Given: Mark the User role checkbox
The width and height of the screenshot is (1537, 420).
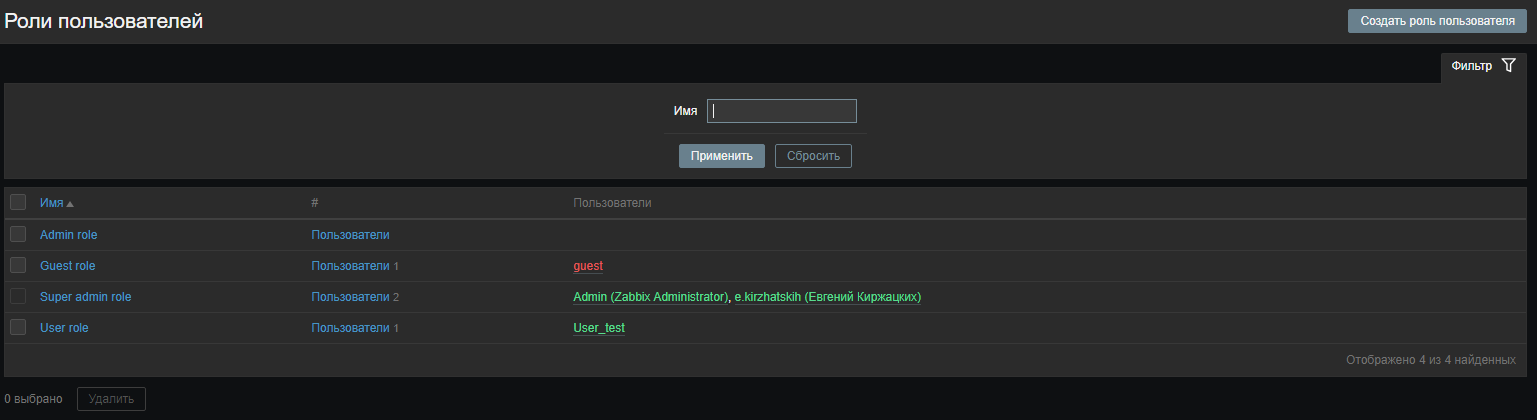Looking at the screenshot, I should point(18,327).
